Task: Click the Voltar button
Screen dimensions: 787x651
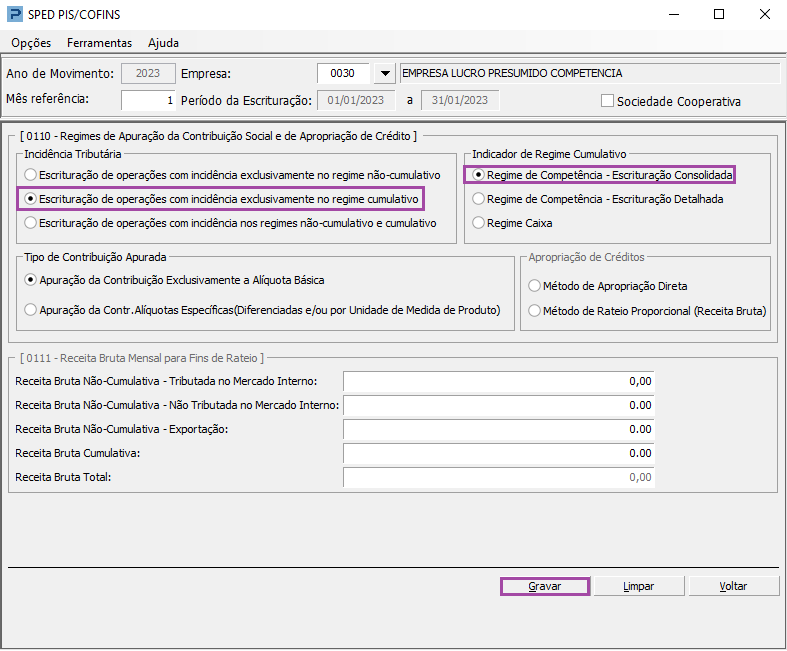Action: [x=733, y=586]
